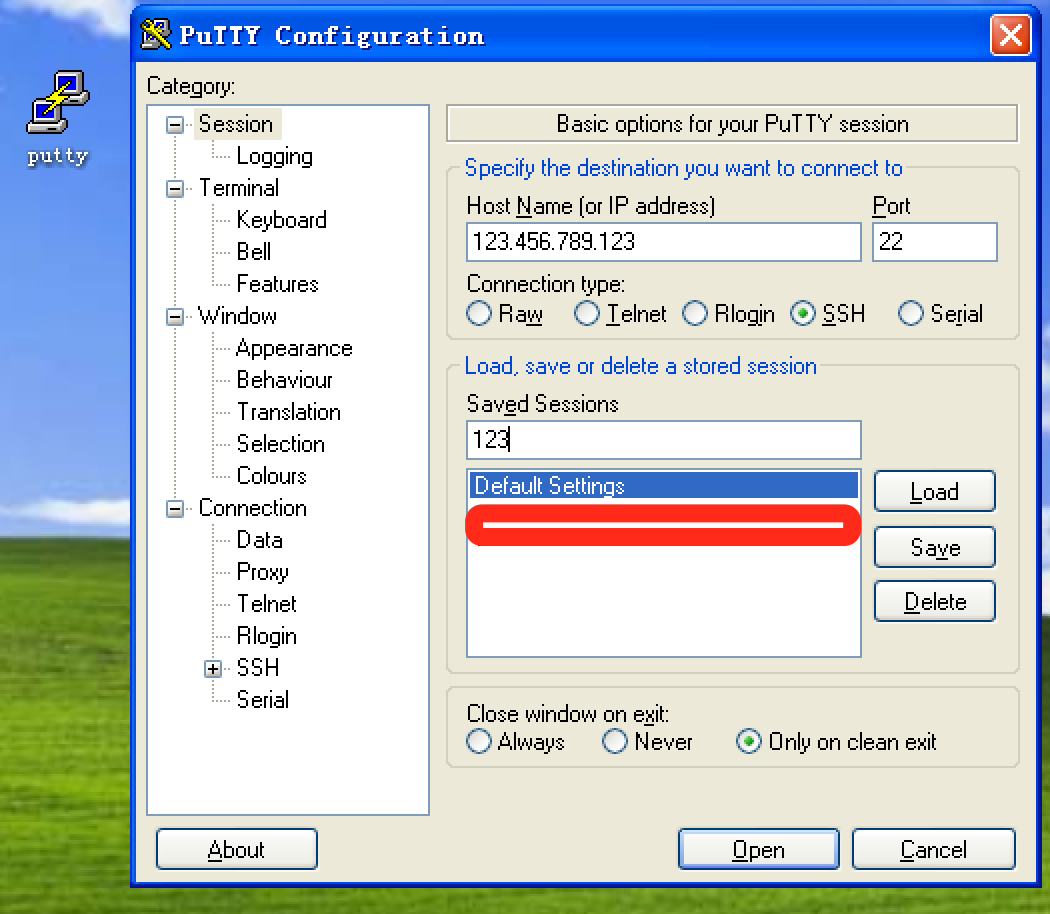Click the Delete session button
Viewport: 1050px width, 914px height.
pos(934,601)
